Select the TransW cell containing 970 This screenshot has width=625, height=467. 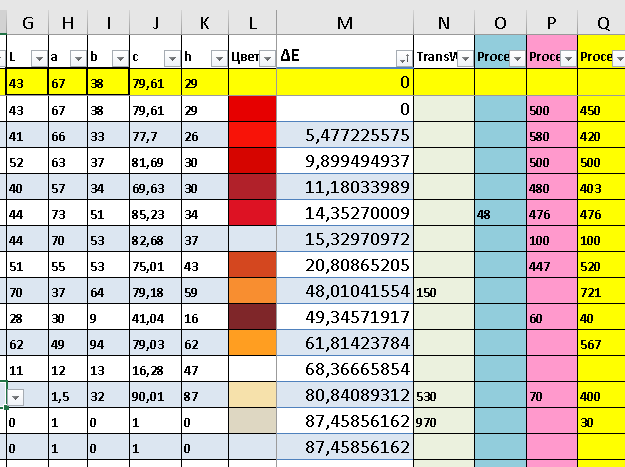tap(444, 421)
